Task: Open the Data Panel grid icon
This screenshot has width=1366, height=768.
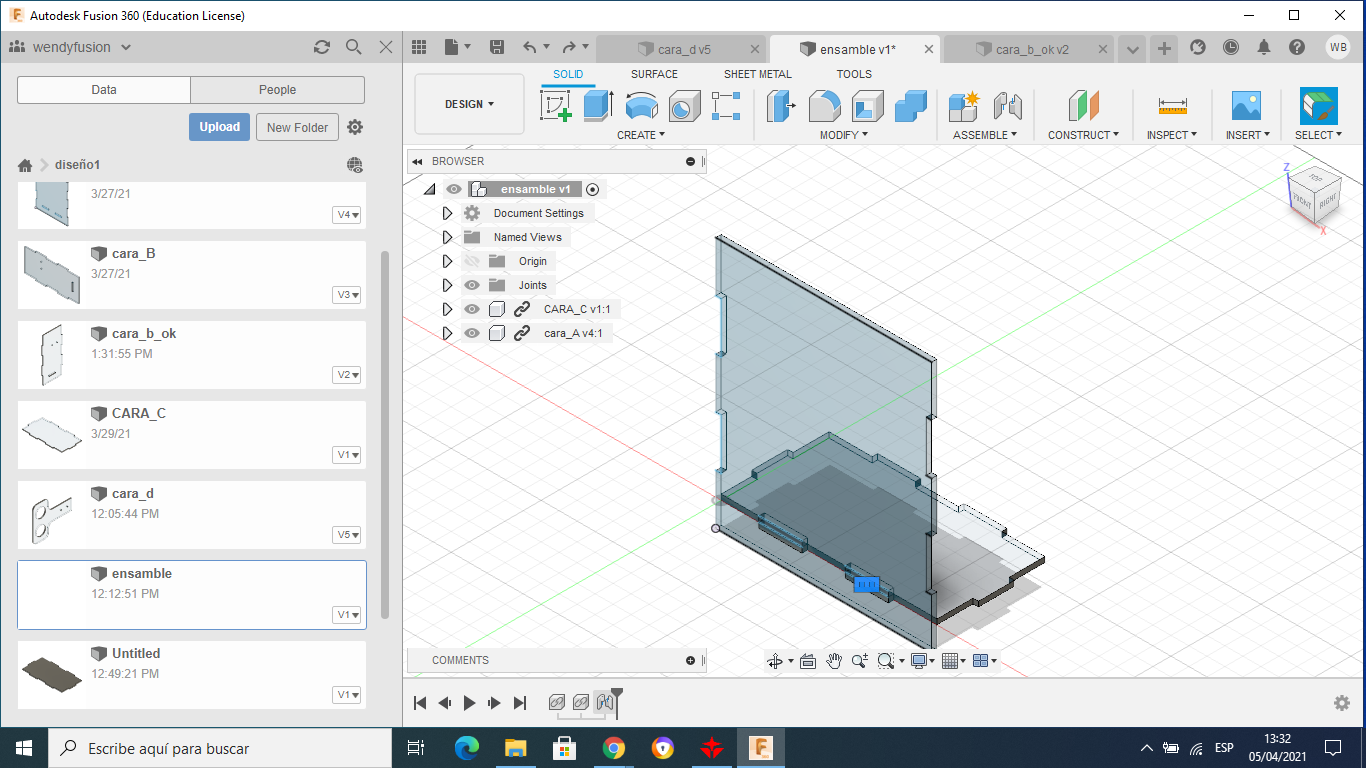Action: (x=419, y=47)
